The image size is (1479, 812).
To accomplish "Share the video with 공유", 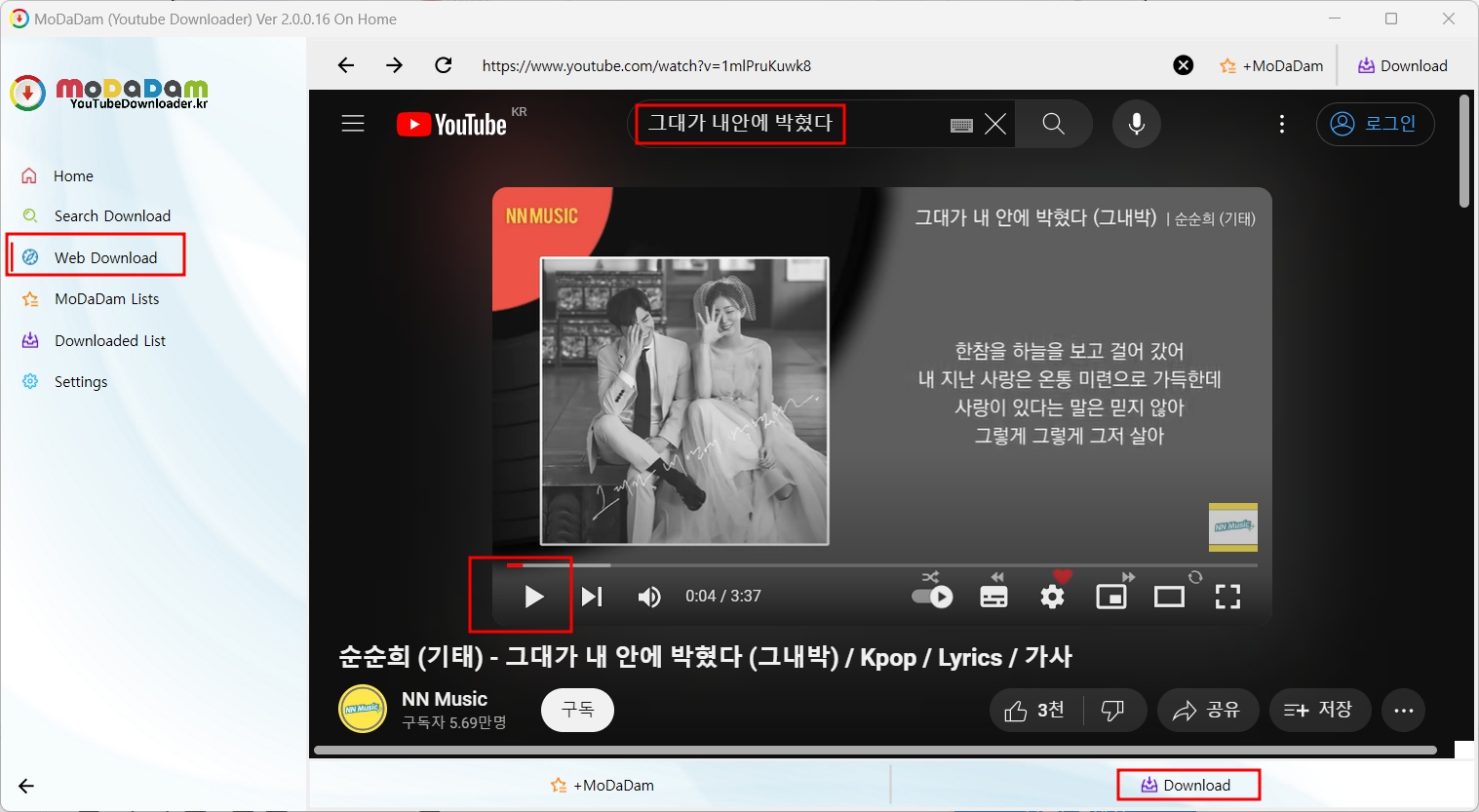I will click(1207, 711).
